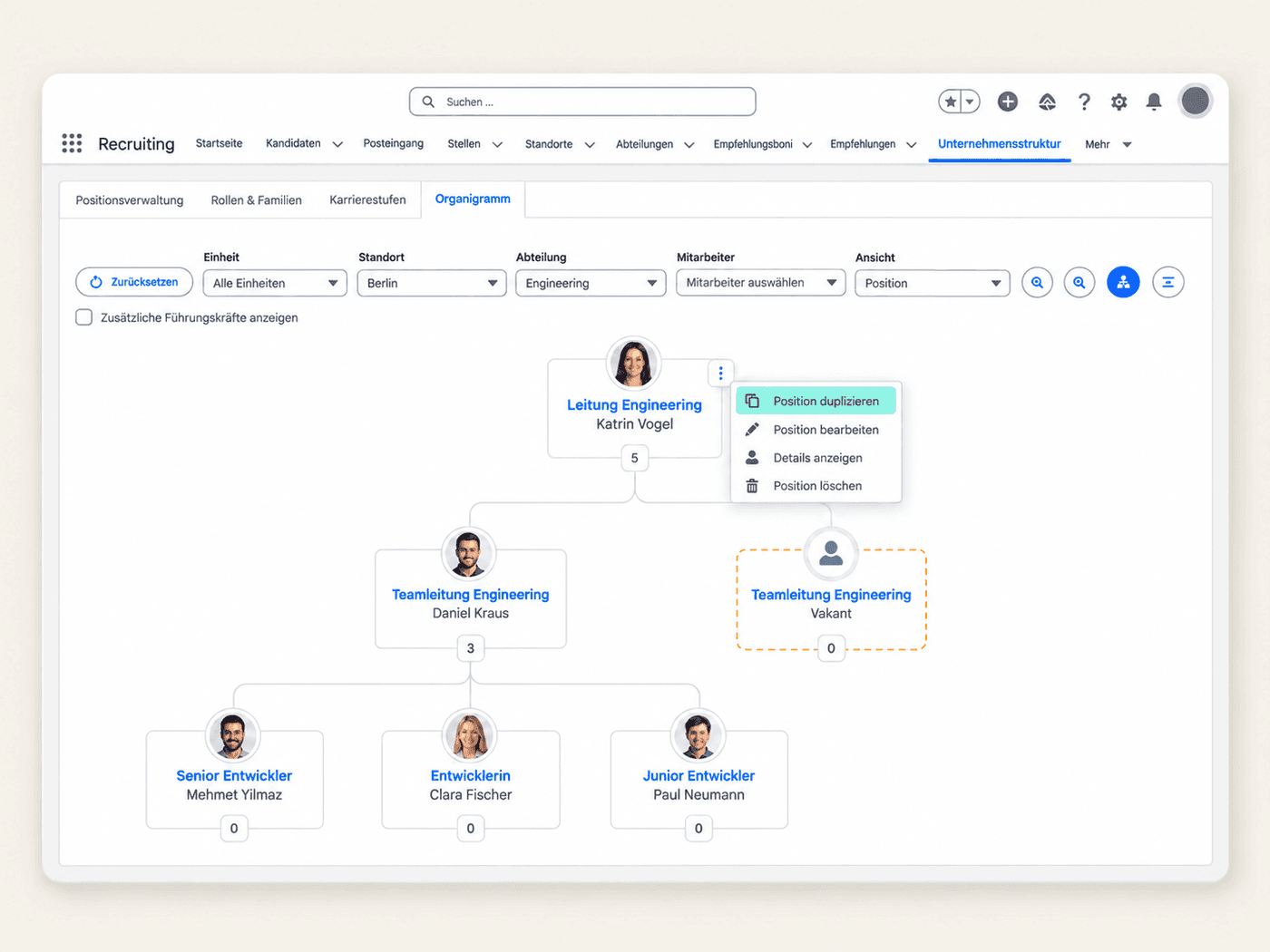This screenshot has height=952, width=1270.
Task: Click the favorites star icon
Action: pyautogui.click(x=950, y=102)
